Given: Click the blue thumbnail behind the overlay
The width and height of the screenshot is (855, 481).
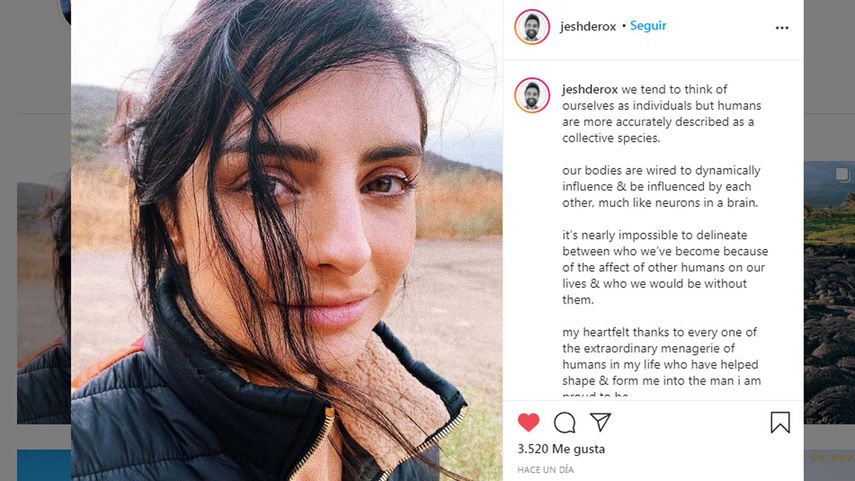Looking at the screenshot, I should 44,465.
